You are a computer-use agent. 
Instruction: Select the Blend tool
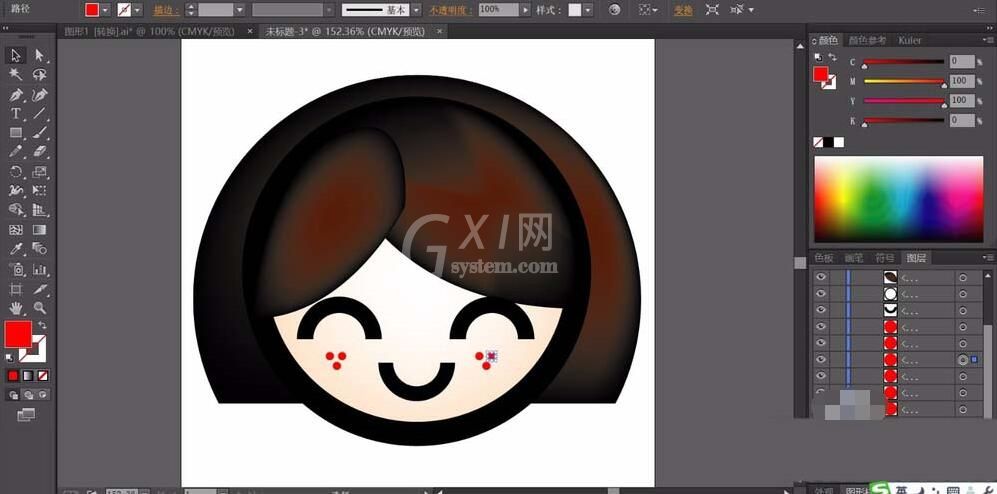(x=39, y=249)
